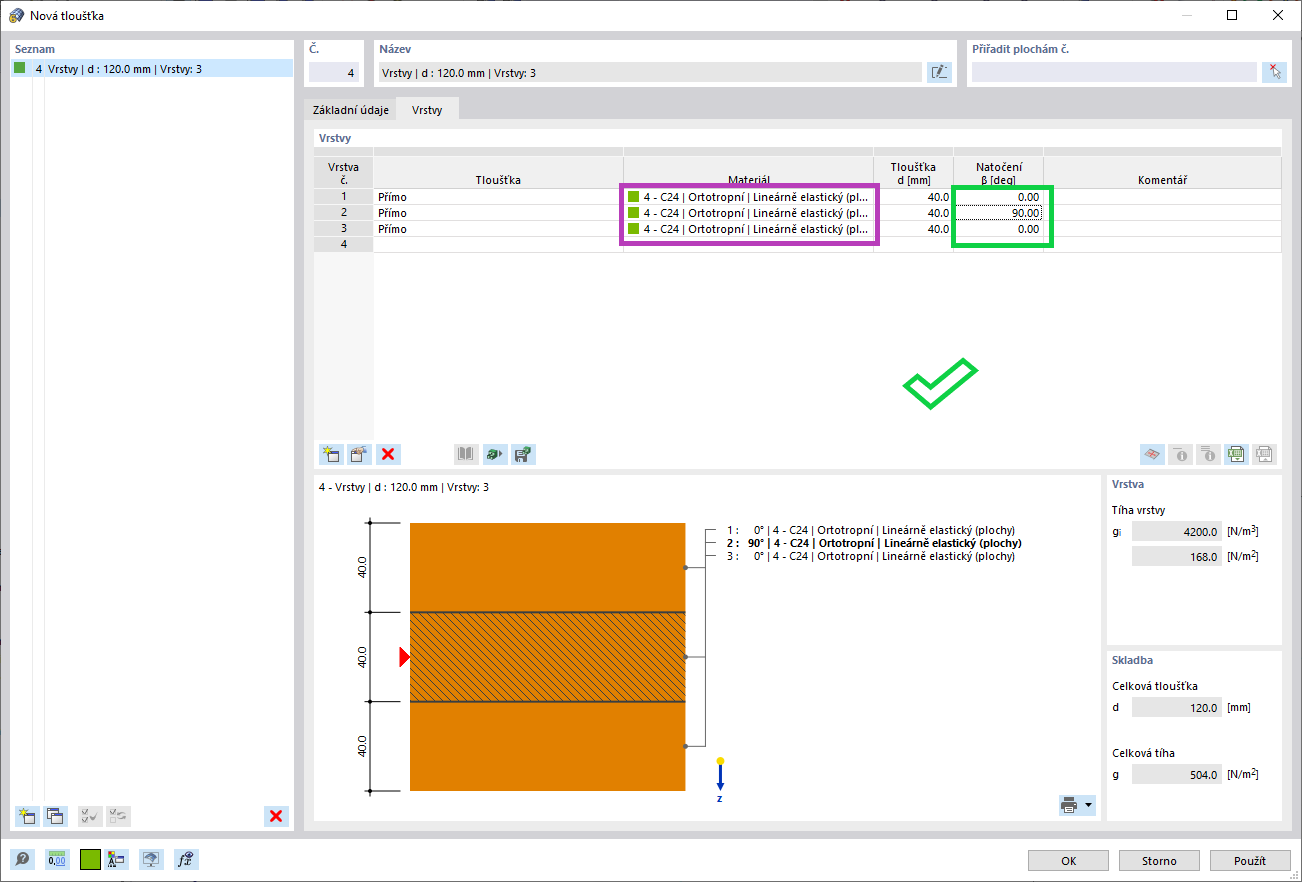
Task: Expand the print dropdown arrow in preview
Action: click(x=1088, y=805)
